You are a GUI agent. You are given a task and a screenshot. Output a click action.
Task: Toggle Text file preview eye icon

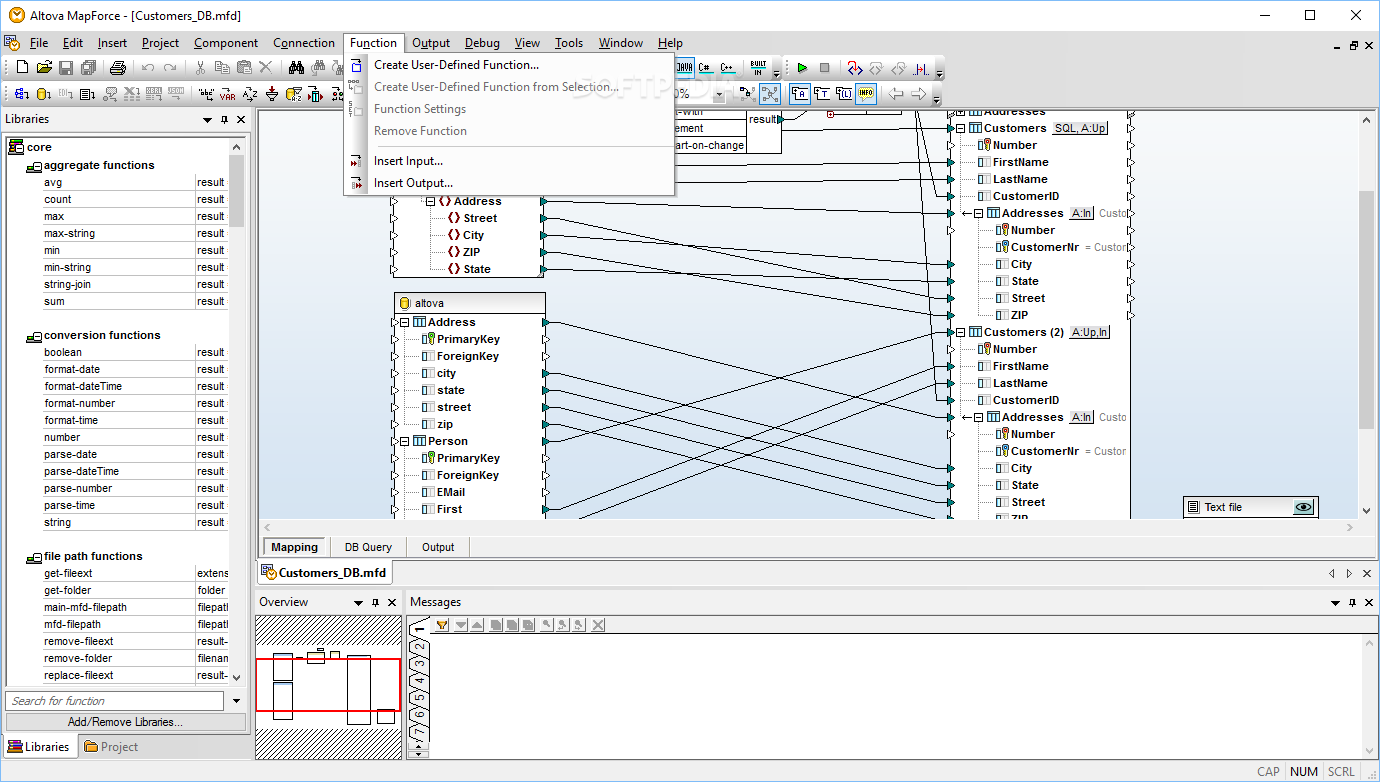coord(1303,507)
